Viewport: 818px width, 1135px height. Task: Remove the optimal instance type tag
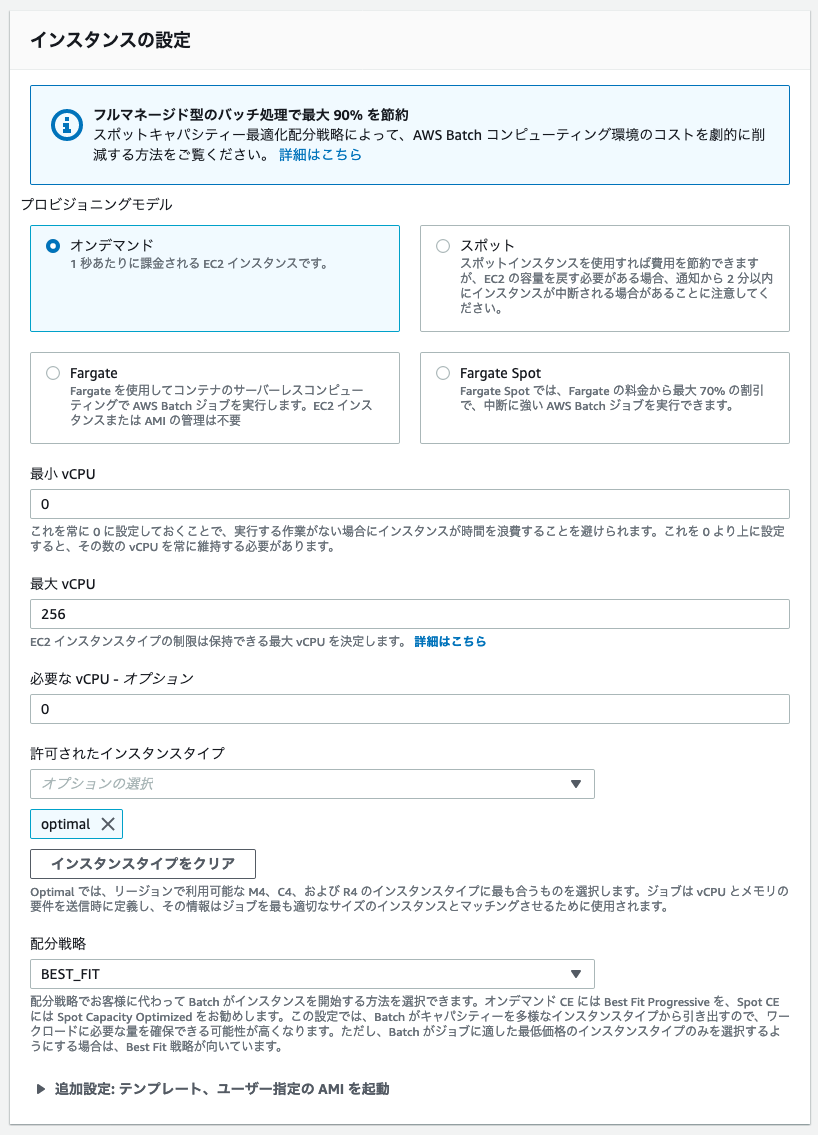tap(108, 824)
